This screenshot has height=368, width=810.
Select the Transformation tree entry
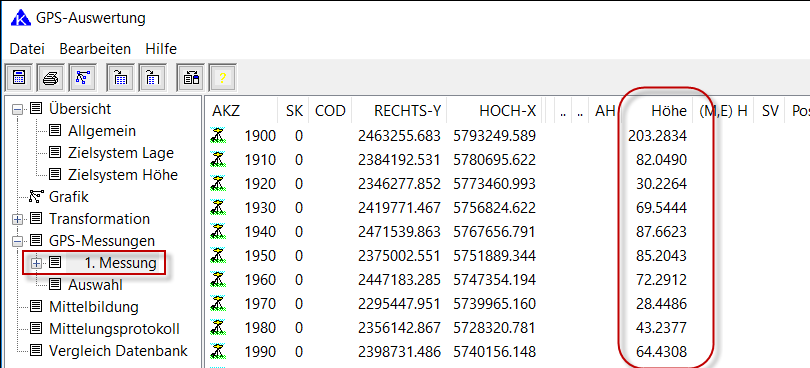99,219
